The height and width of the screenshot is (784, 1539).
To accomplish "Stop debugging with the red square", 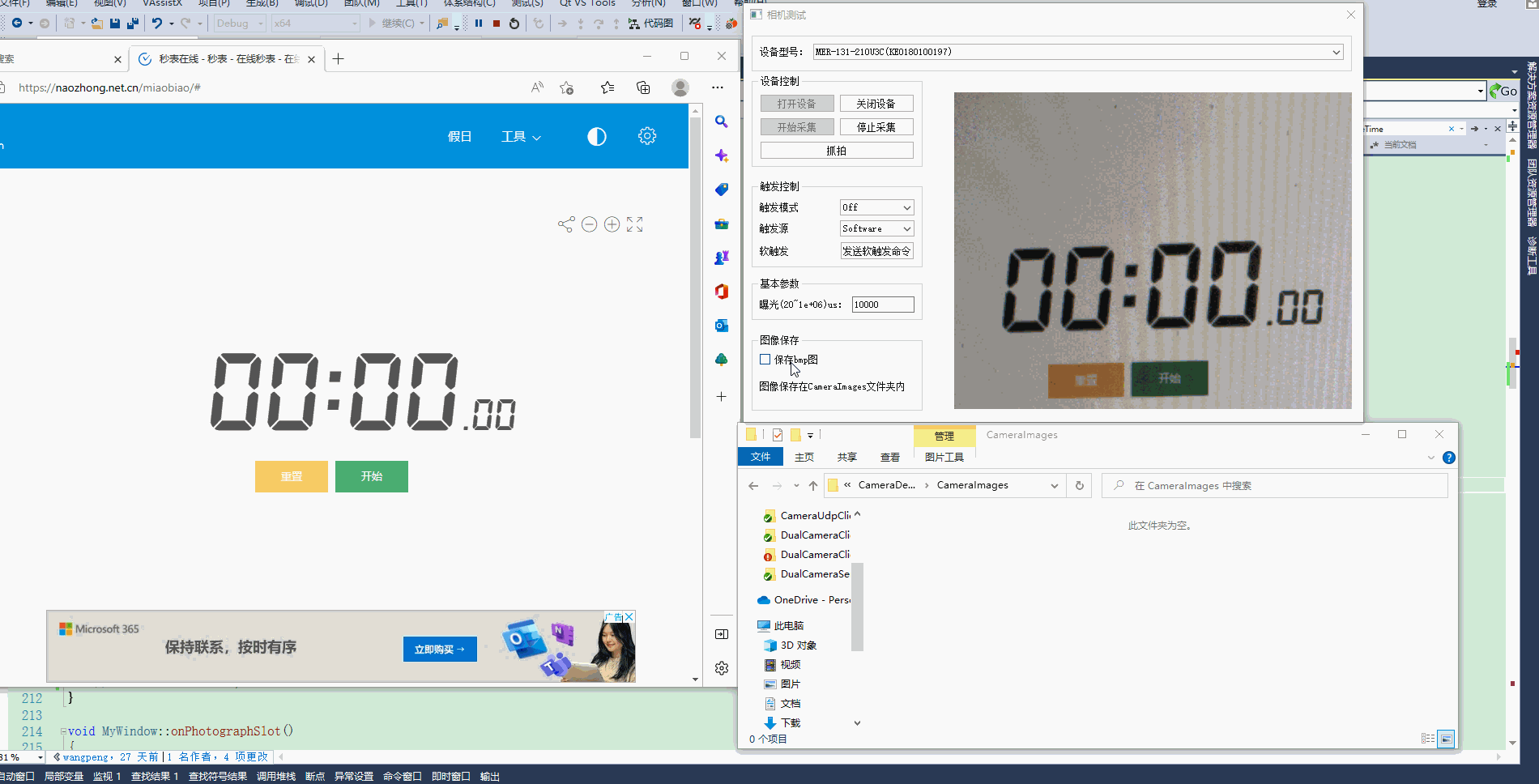I will (x=497, y=23).
